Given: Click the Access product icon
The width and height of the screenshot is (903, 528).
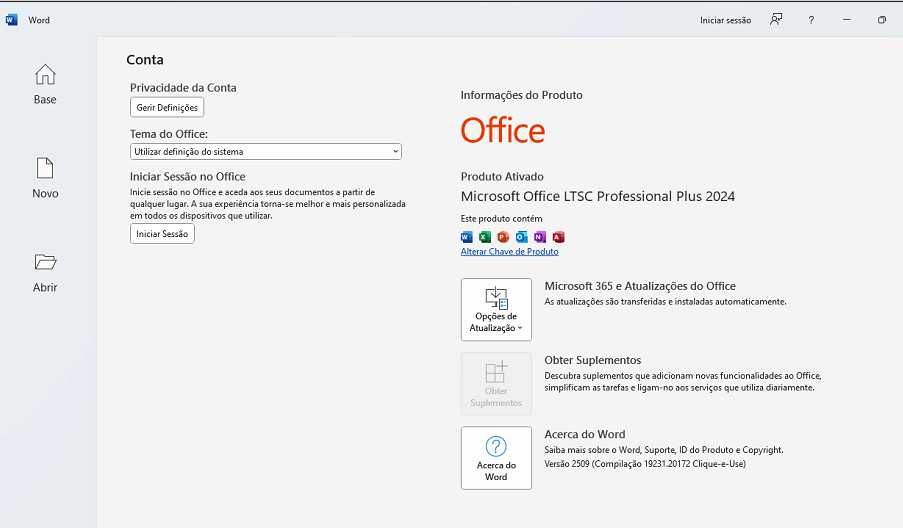Looking at the screenshot, I should click(558, 237).
